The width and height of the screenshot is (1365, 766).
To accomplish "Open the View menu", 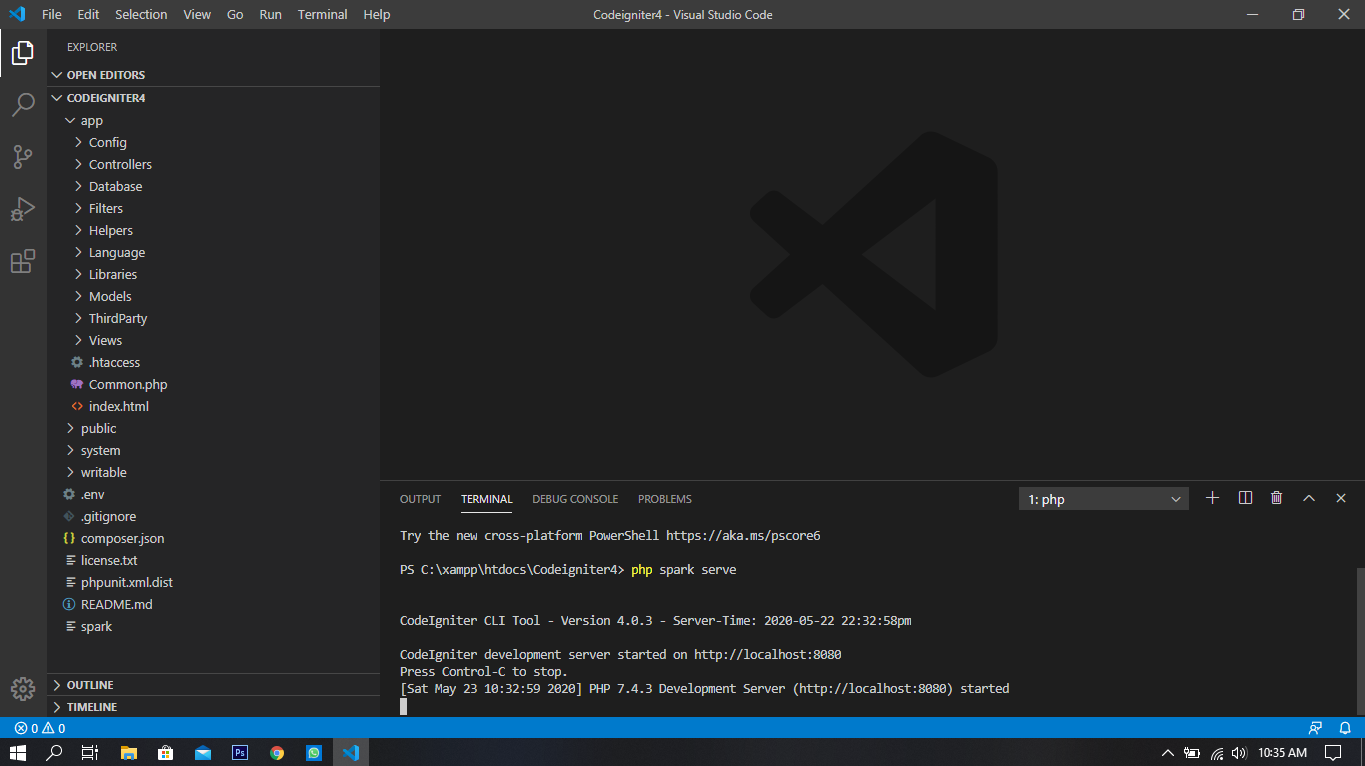I will click(x=197, y=14).
